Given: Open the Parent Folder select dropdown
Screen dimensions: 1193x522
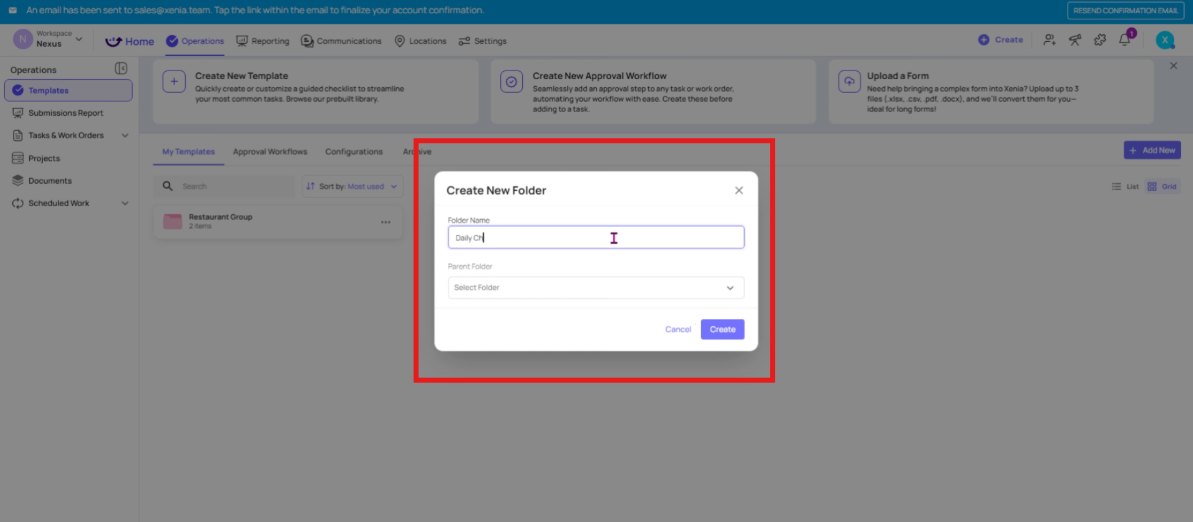Looking at the screenshot, I should (596, 288).
